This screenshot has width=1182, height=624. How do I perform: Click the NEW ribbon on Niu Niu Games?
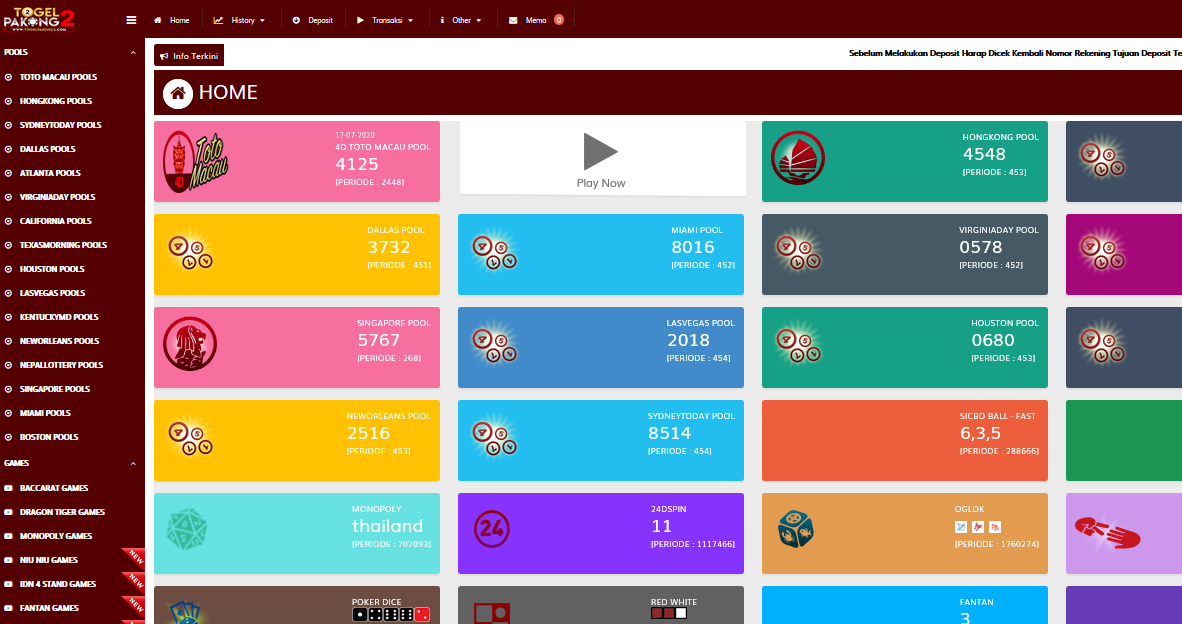(x=133, y=558)
